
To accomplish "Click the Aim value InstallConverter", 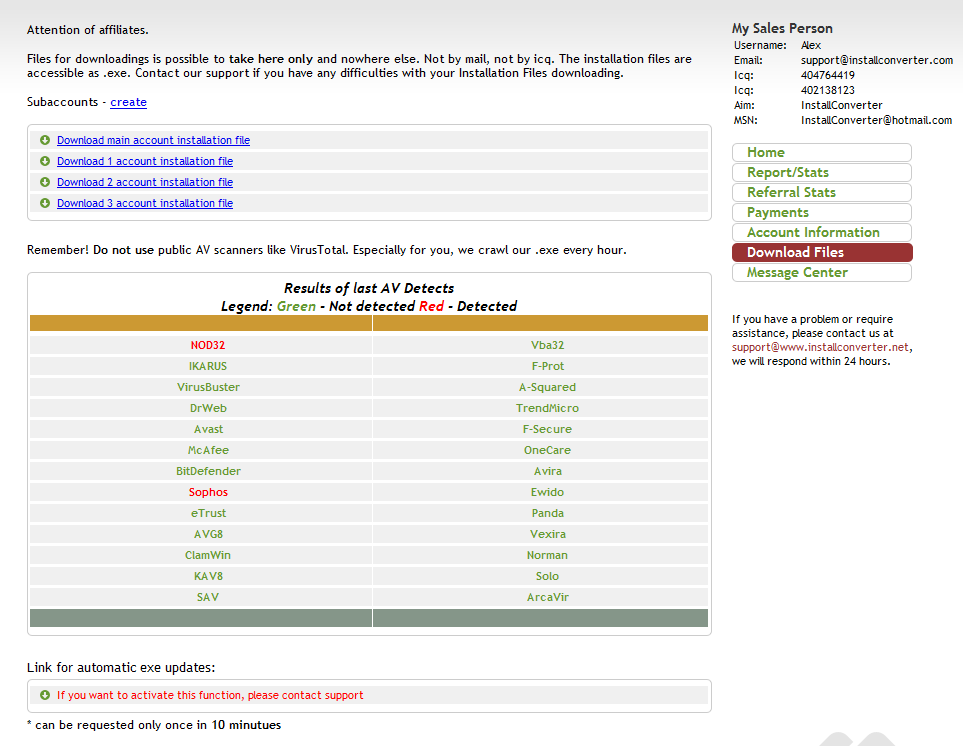I will (841, 105).
